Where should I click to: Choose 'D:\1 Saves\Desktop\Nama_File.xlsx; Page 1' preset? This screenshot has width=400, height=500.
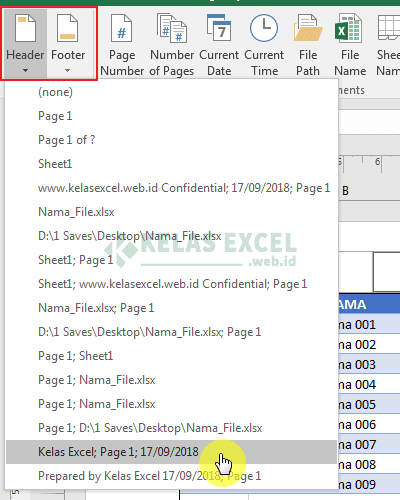pyautogui.click(x=172, y=332)
